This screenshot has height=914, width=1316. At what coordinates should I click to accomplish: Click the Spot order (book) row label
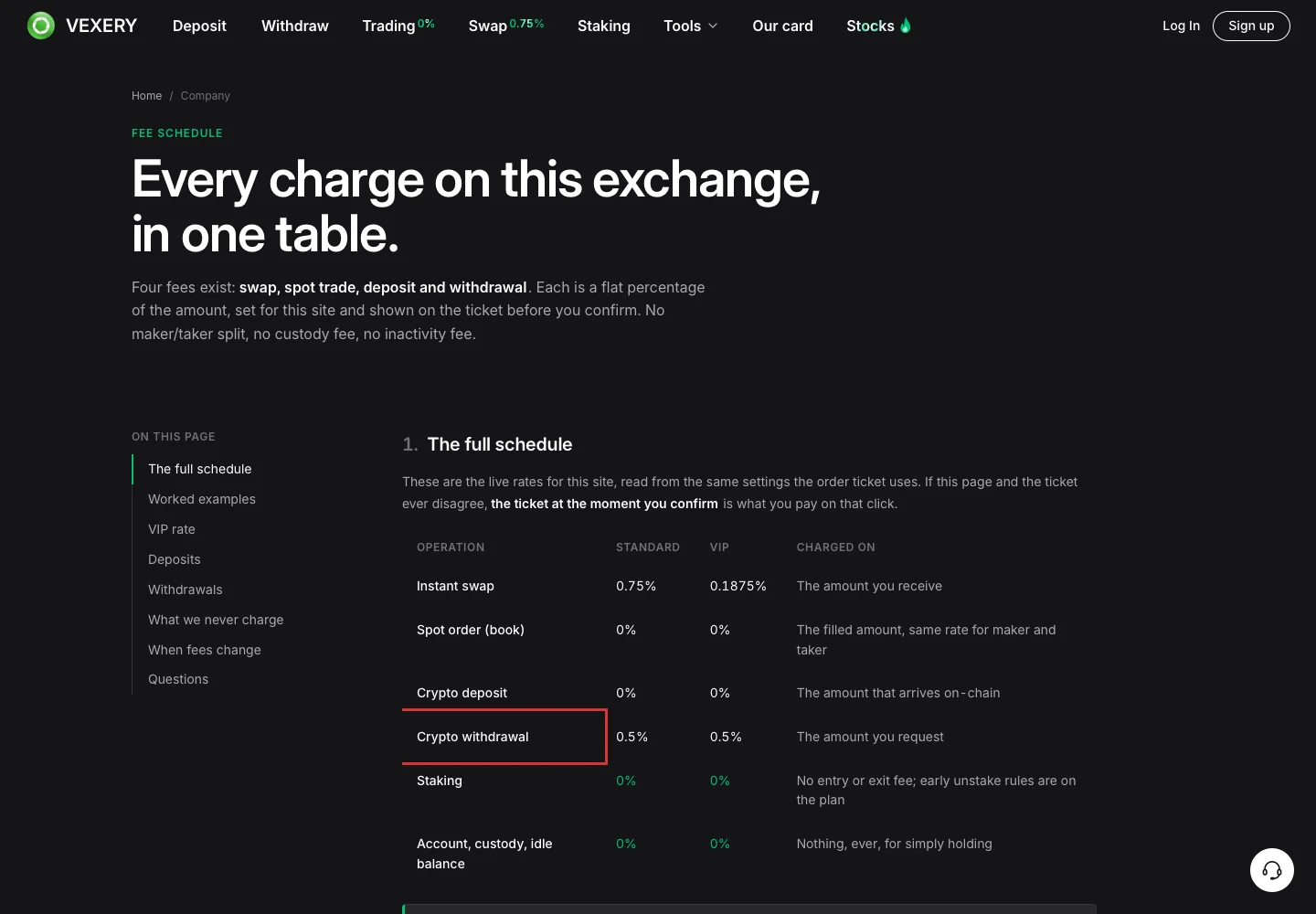pos(471,630)
